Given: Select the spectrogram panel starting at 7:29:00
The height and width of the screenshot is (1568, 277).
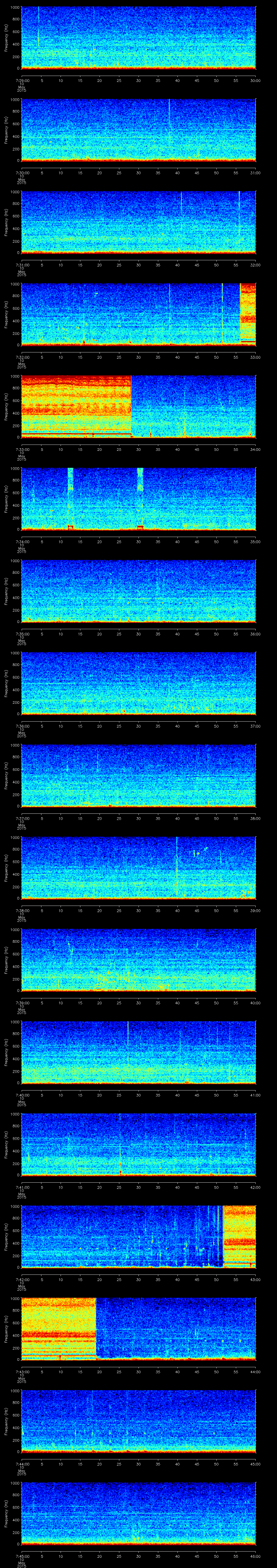Looking at the screenshot, I should coord(138,38).
